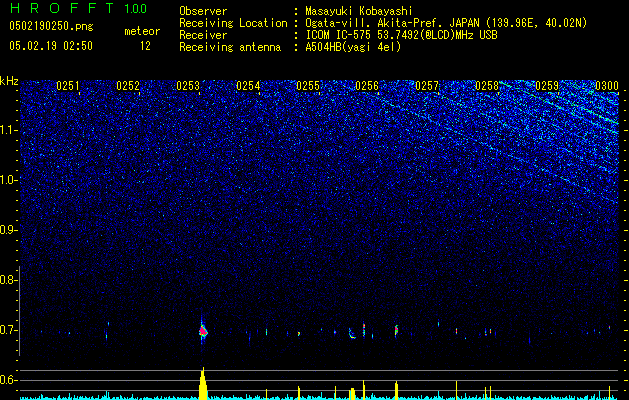Click the Receiver label
This screenshot has width=629, height=400.
pos(203,35)
